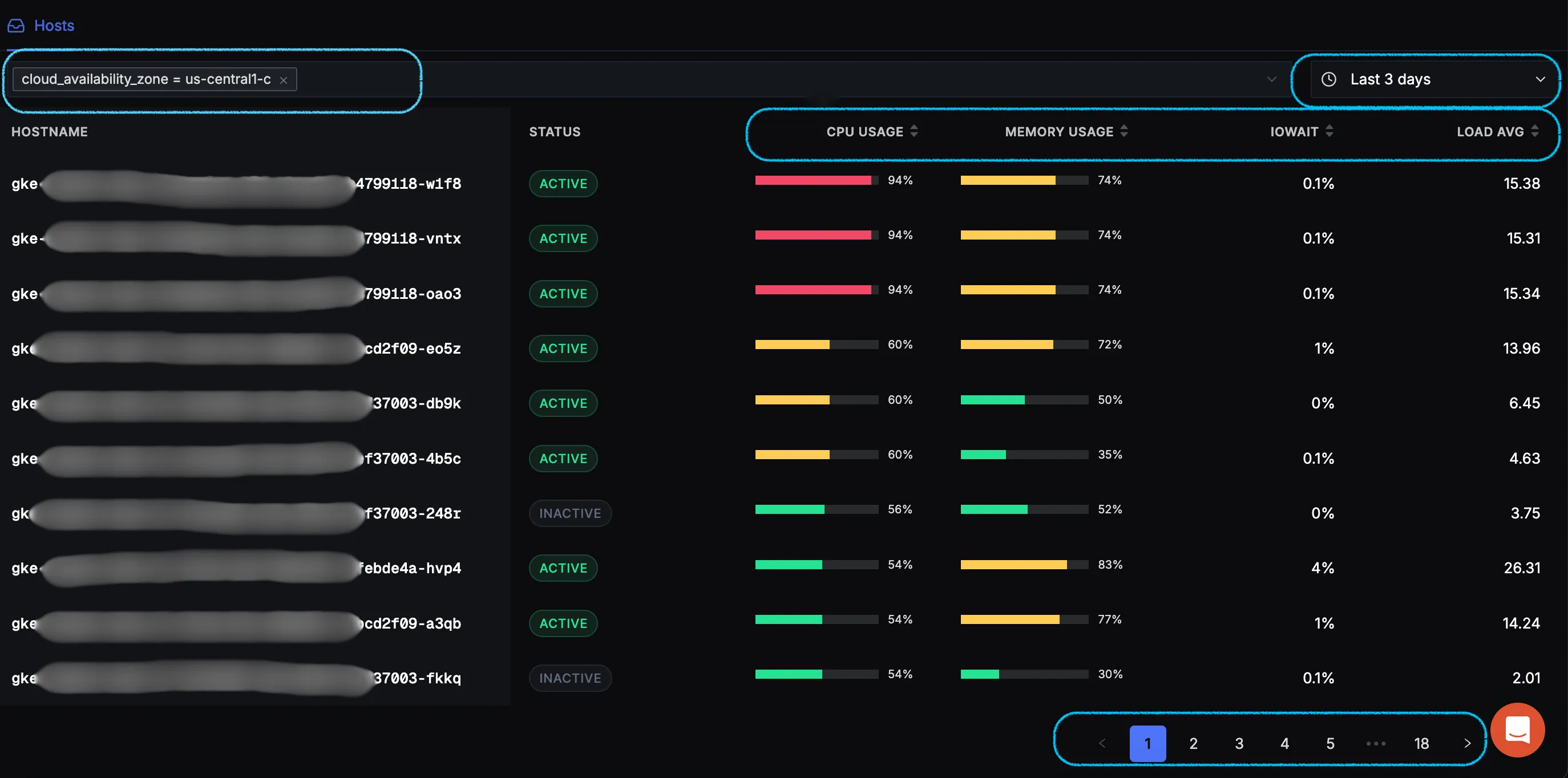The height and width of the screenshot is (778, 1568).
Task: Go to page 2
Action: (1193, 743)
